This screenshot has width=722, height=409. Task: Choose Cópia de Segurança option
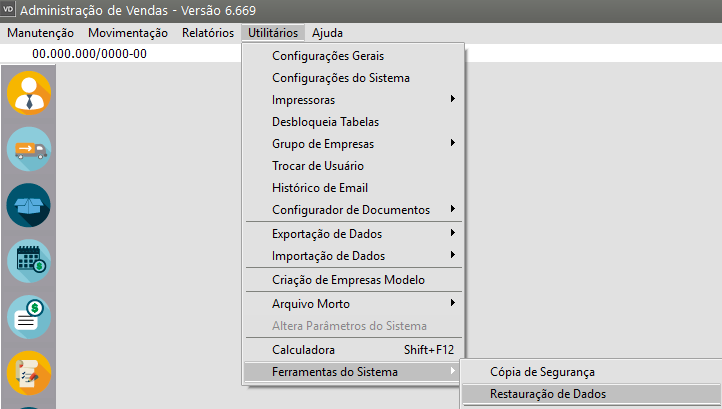coord(542,372)
